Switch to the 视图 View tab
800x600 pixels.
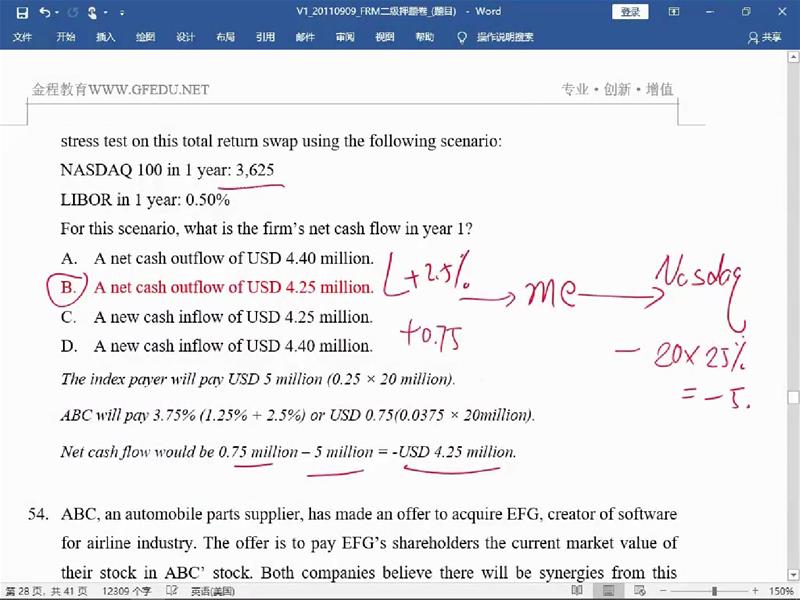[385, 37]
